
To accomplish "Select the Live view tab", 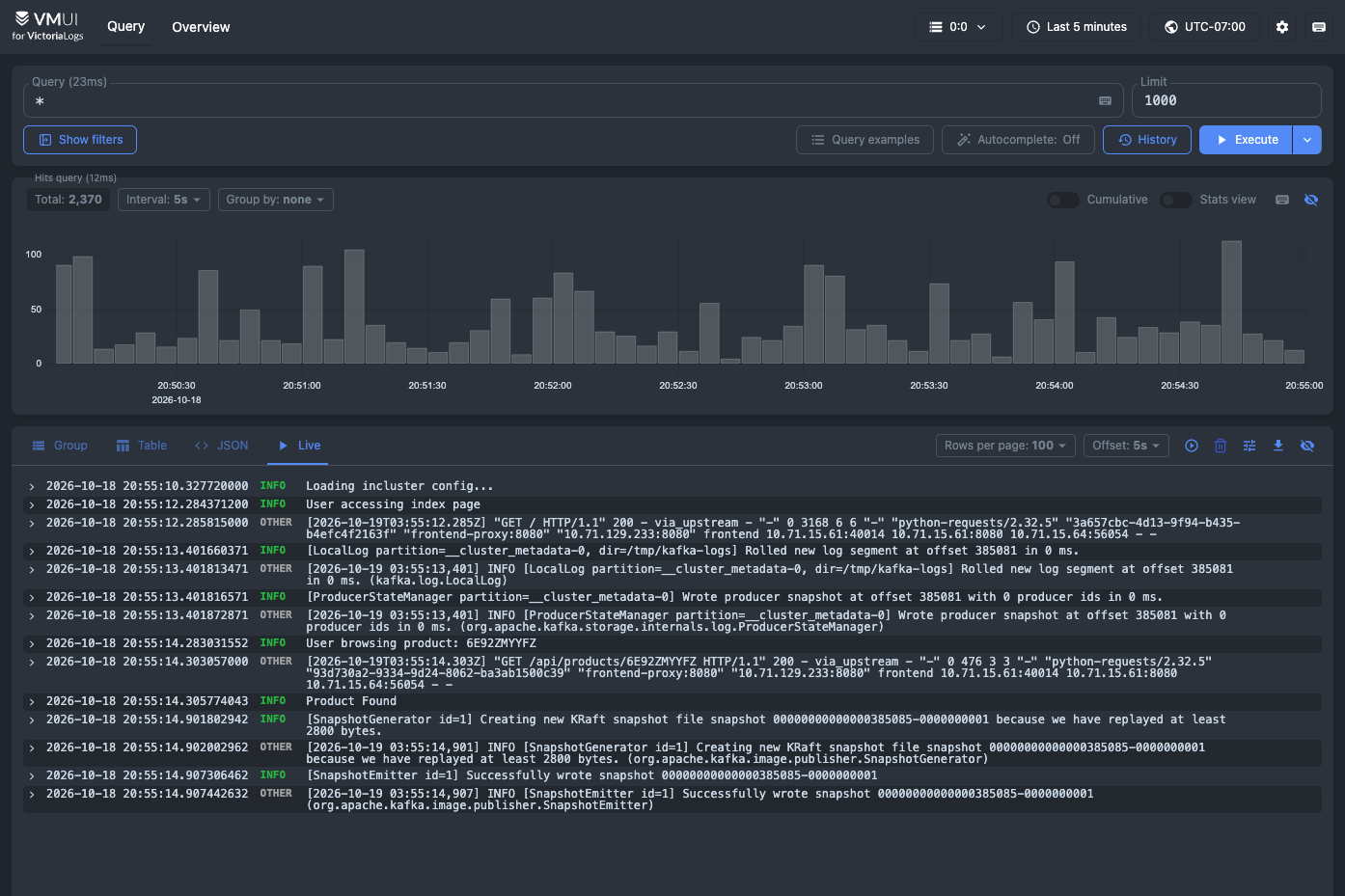I will [299, 446].
